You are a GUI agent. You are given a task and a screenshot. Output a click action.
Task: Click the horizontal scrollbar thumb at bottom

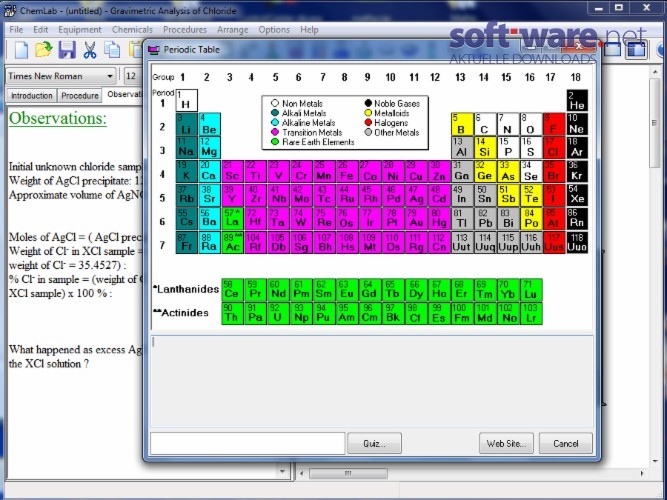coord(348,473)
